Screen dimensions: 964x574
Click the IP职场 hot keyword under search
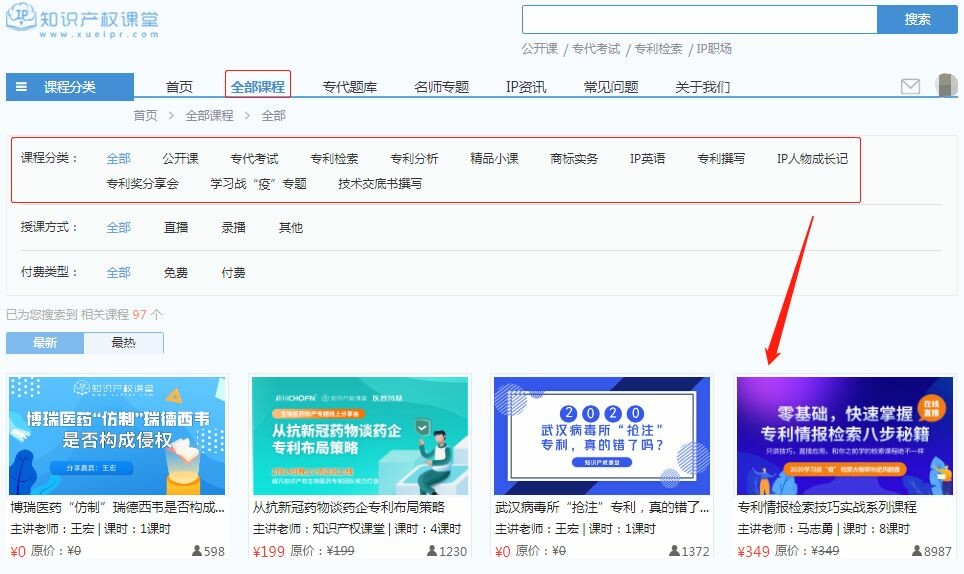[x=714, y=49]
